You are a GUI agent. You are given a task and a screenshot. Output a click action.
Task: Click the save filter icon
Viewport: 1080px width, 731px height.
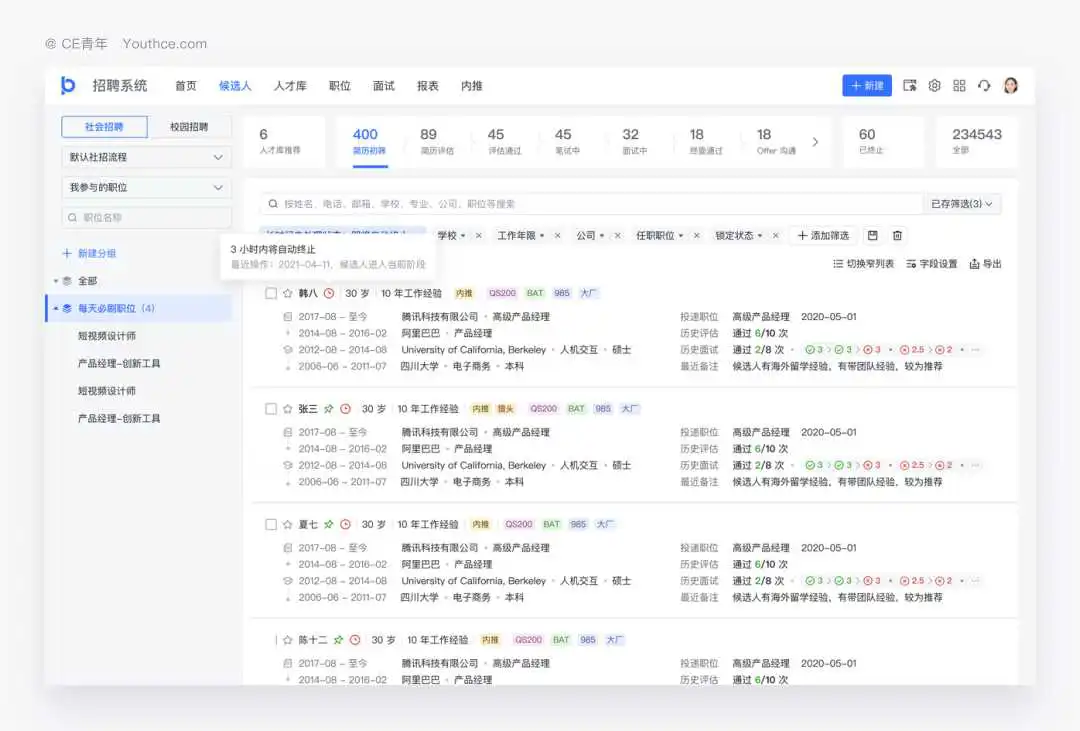point(872,236)
